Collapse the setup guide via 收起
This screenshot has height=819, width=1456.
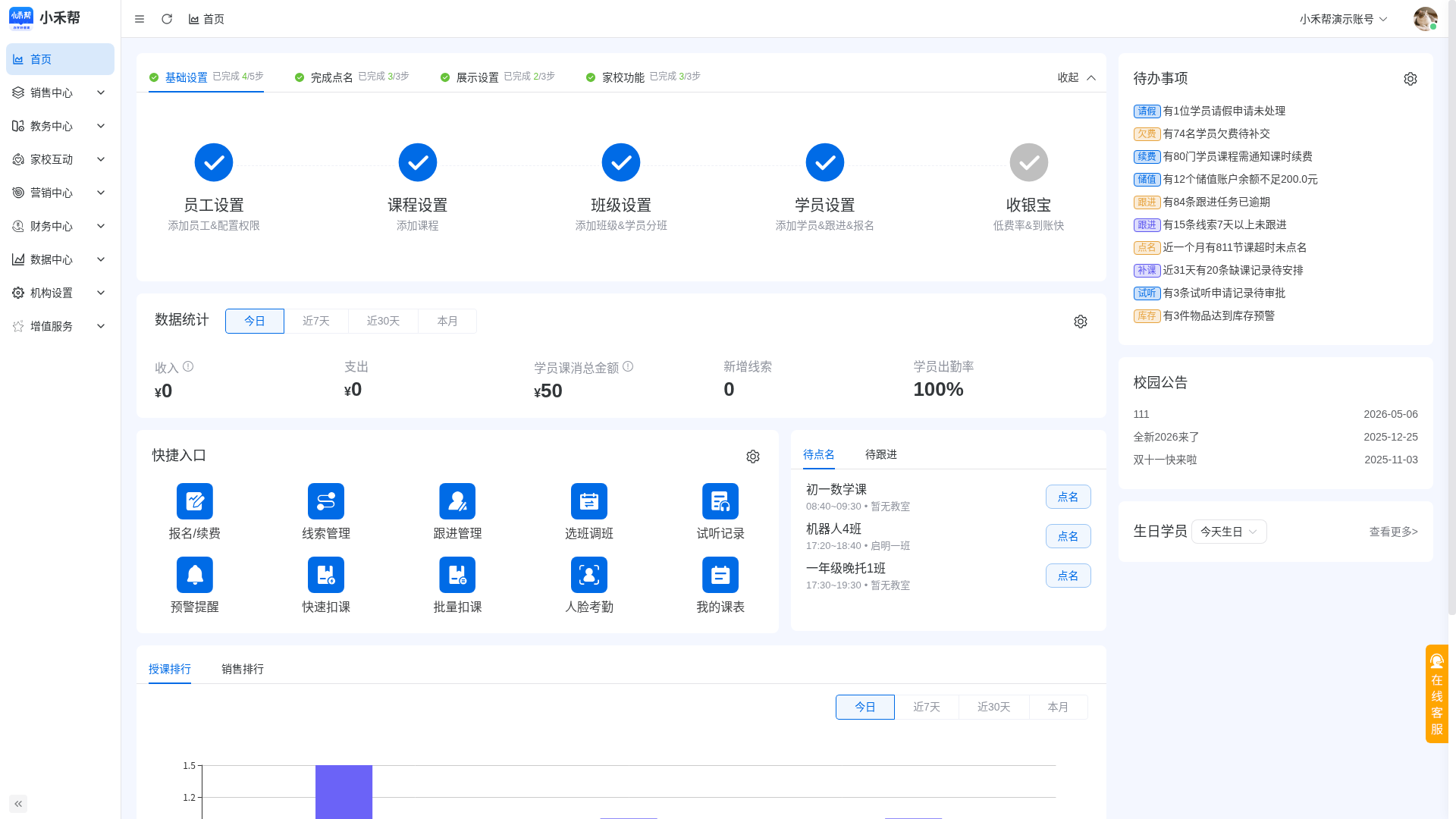[x=1077, y=77]
